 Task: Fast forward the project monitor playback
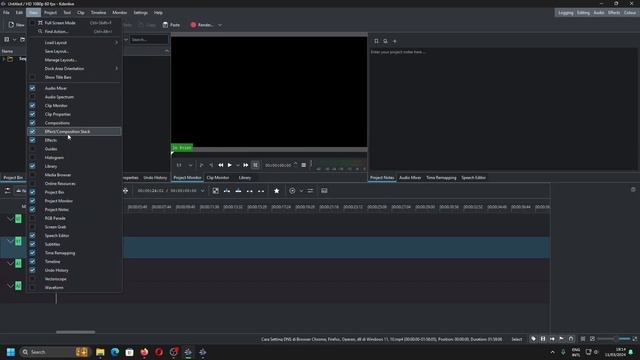point(246,165)
